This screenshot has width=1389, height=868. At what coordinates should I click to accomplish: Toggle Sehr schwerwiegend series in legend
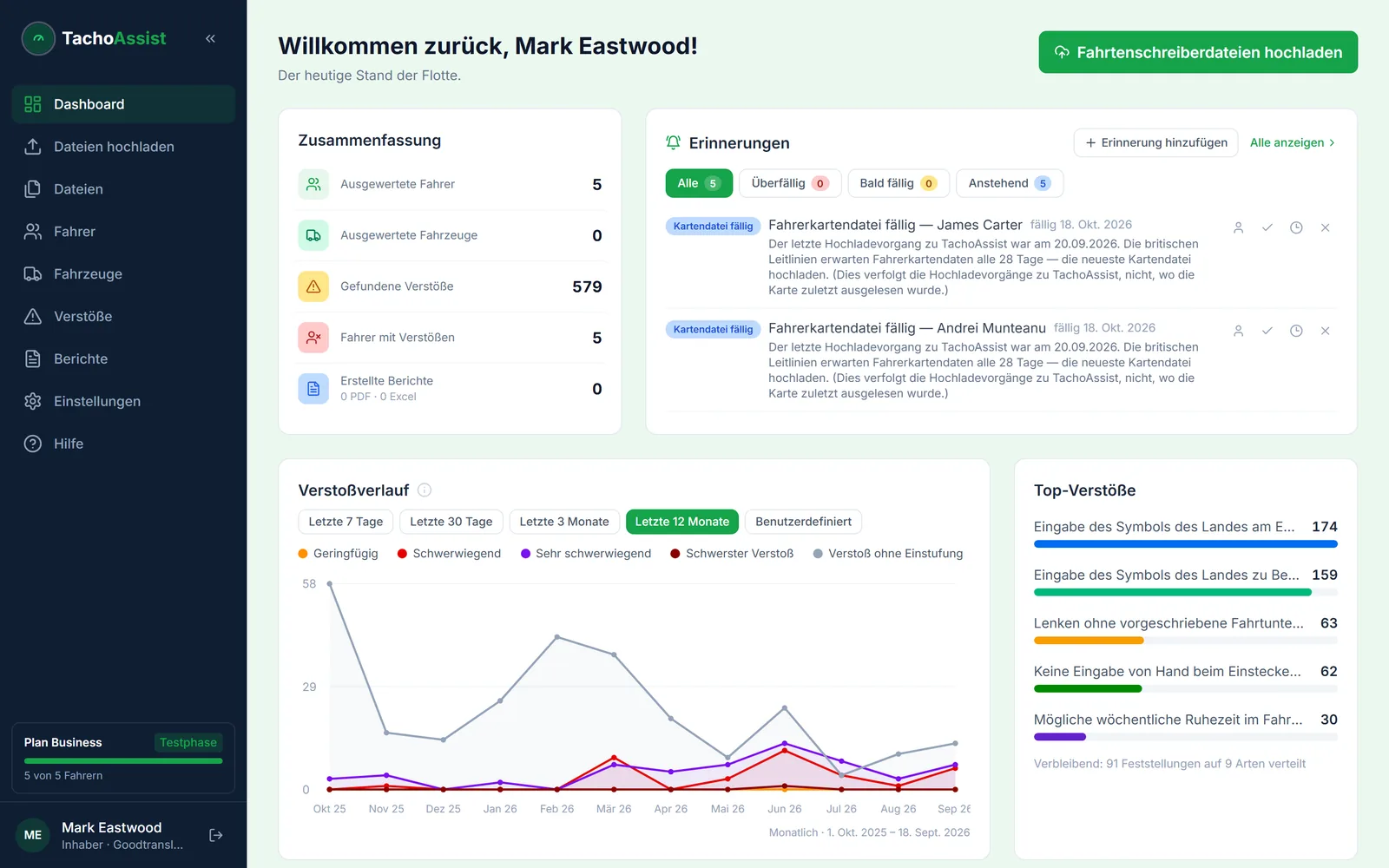tap(586, 554)
